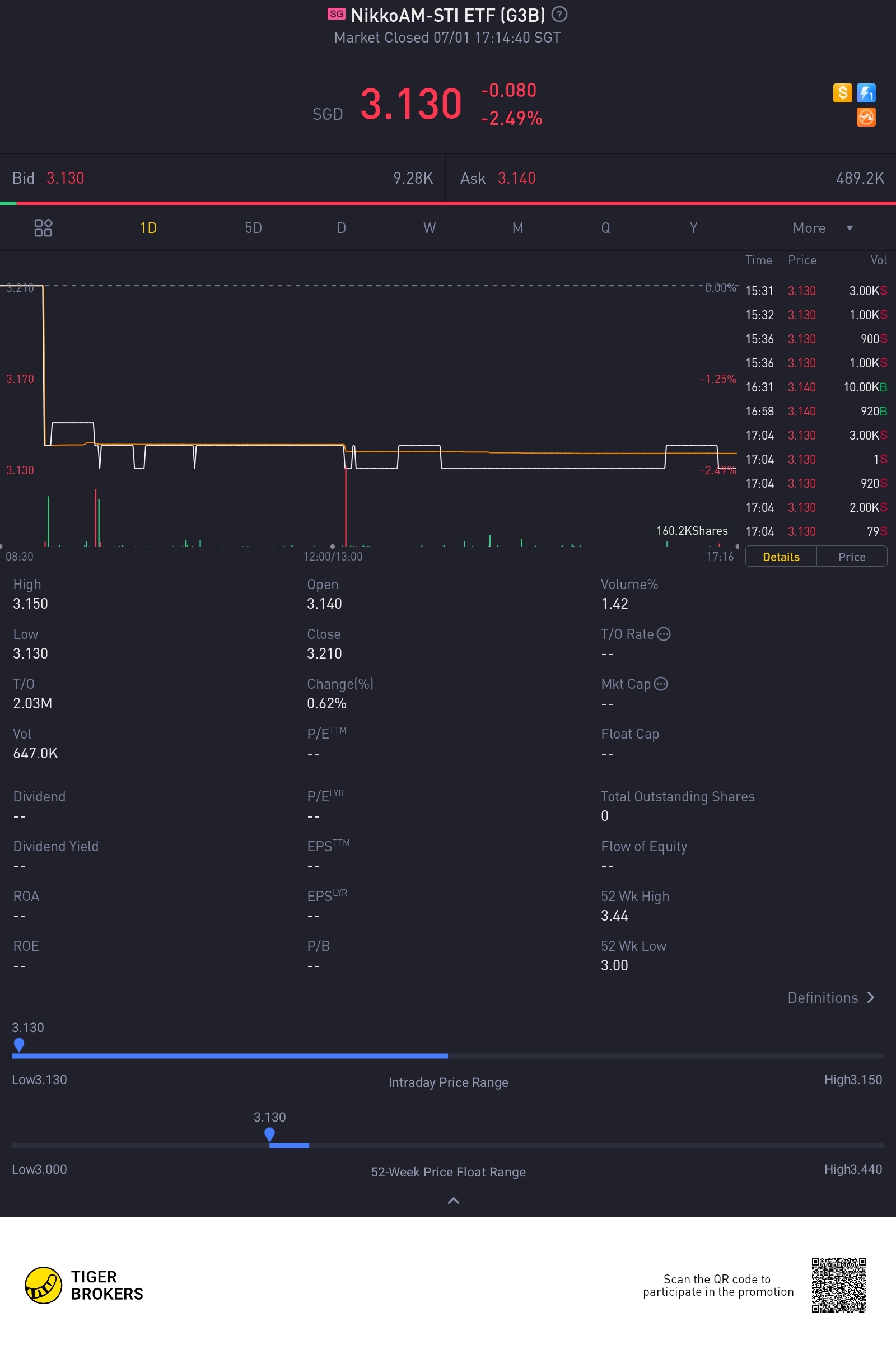The image size is (896, 1354).
Task: Click the help question mark beside G3B
Action: pos(559,13)
